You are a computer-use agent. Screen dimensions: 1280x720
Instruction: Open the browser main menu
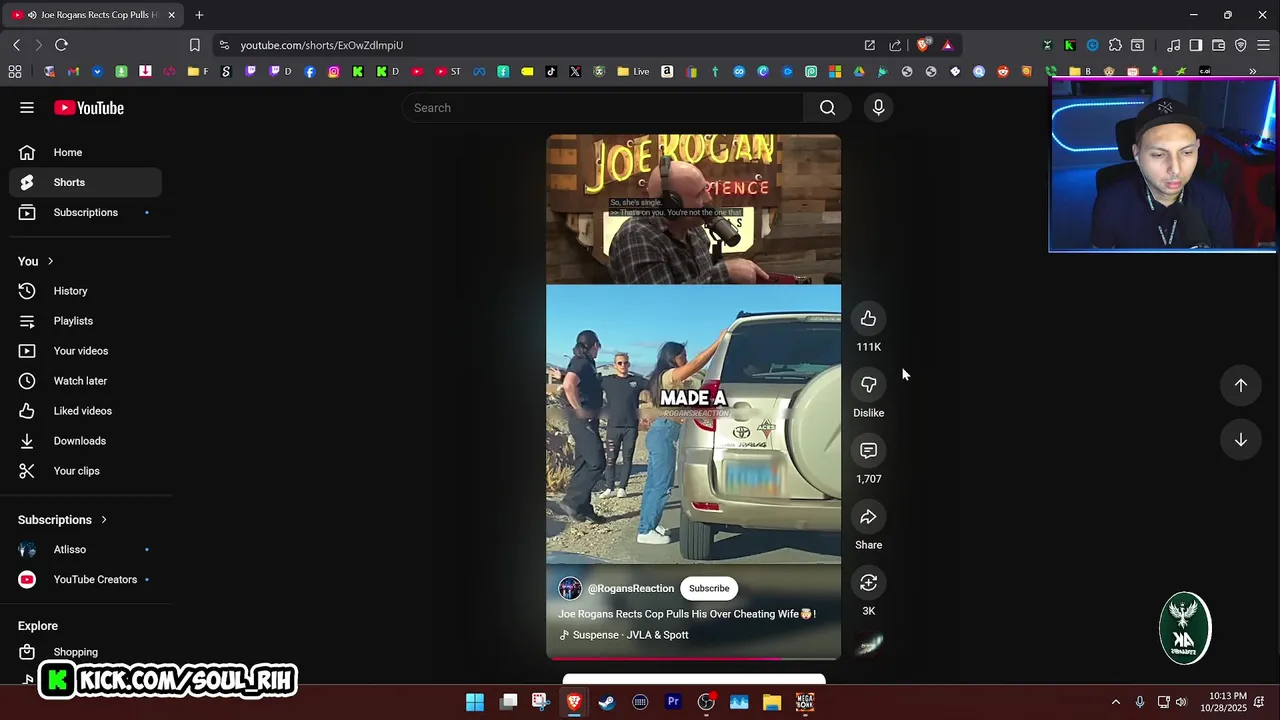(x=1264, y=45)
